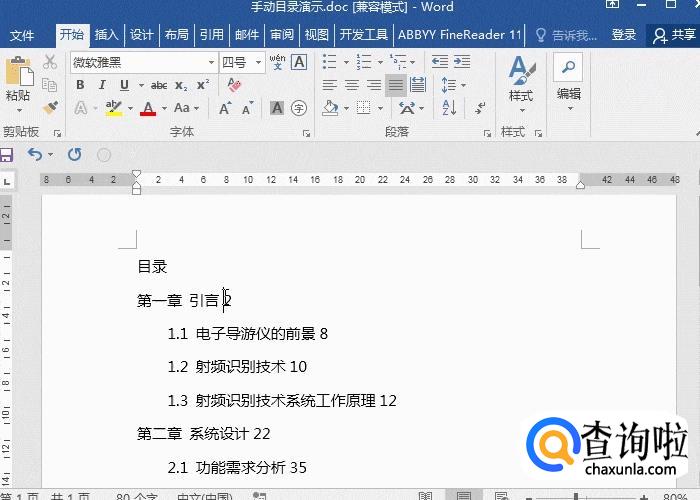Toggle Italic formatting
This screenshot has width=700, height=500.
102,85
